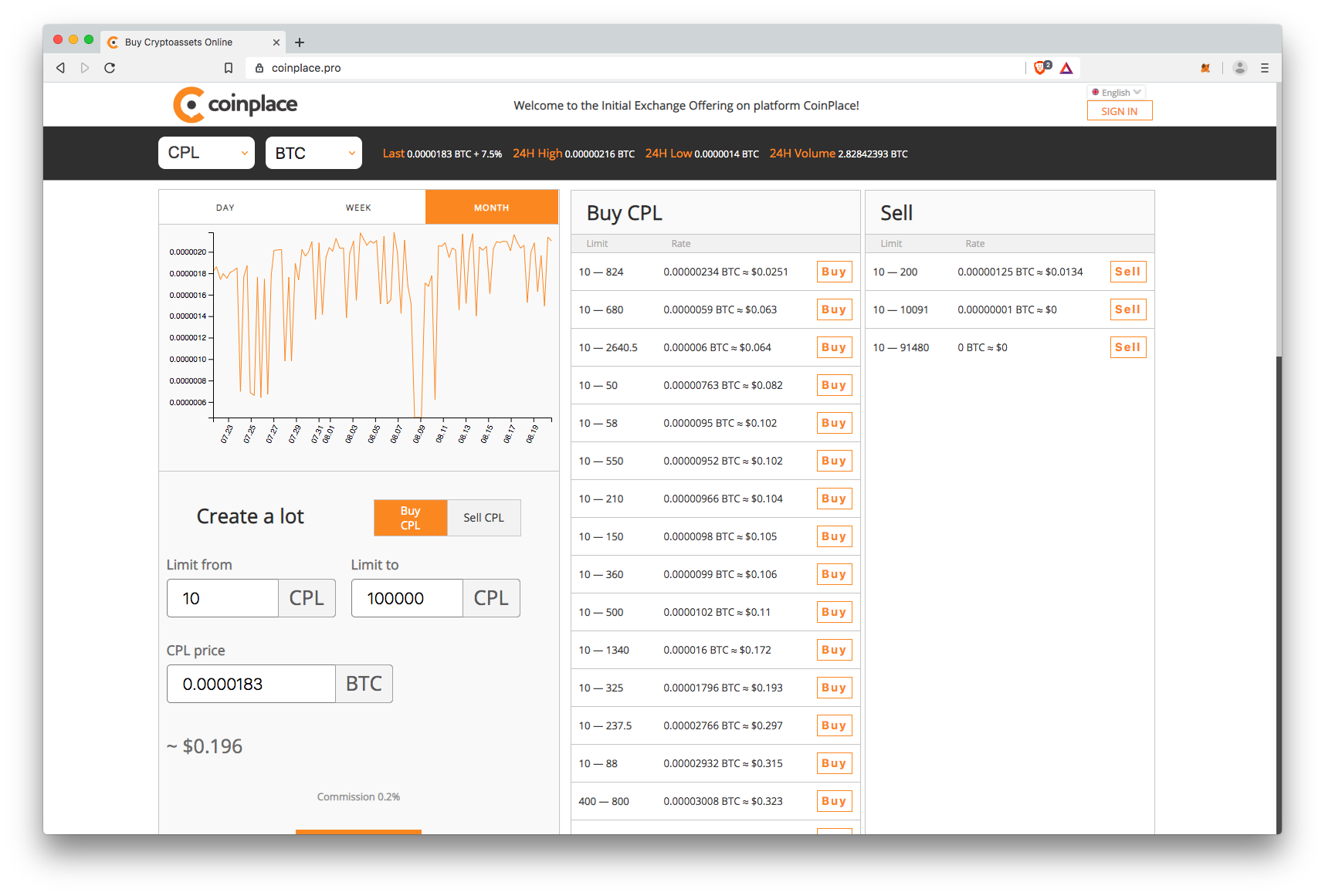The height and width of the screenshot is (896, 1325).
Task: Switch chart to WEEK view
Action: (358, 208)
